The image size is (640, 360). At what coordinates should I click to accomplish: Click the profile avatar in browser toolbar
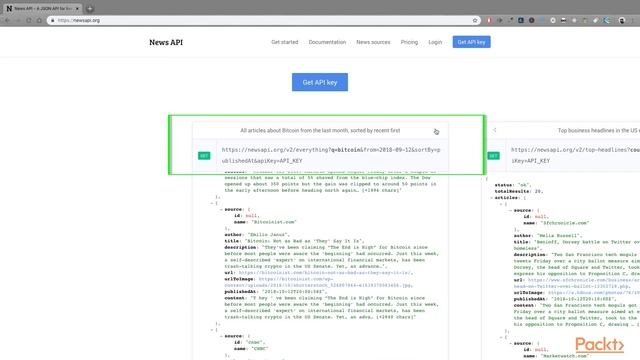(622, 20)
